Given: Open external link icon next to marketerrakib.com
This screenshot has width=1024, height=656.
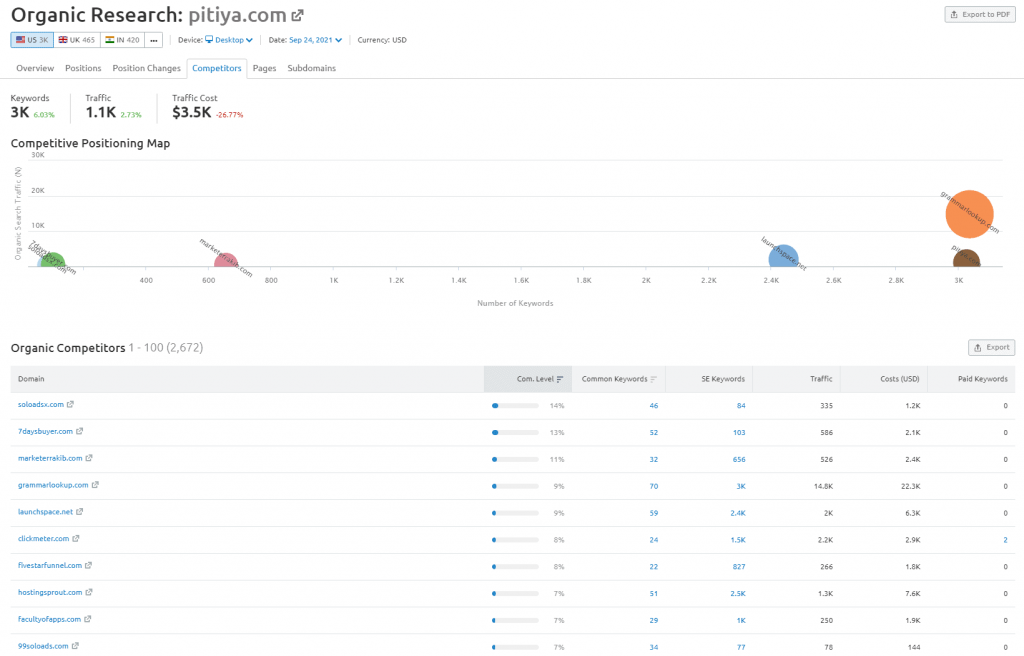Looking at the screenshot, I should [x=89, y=458].
